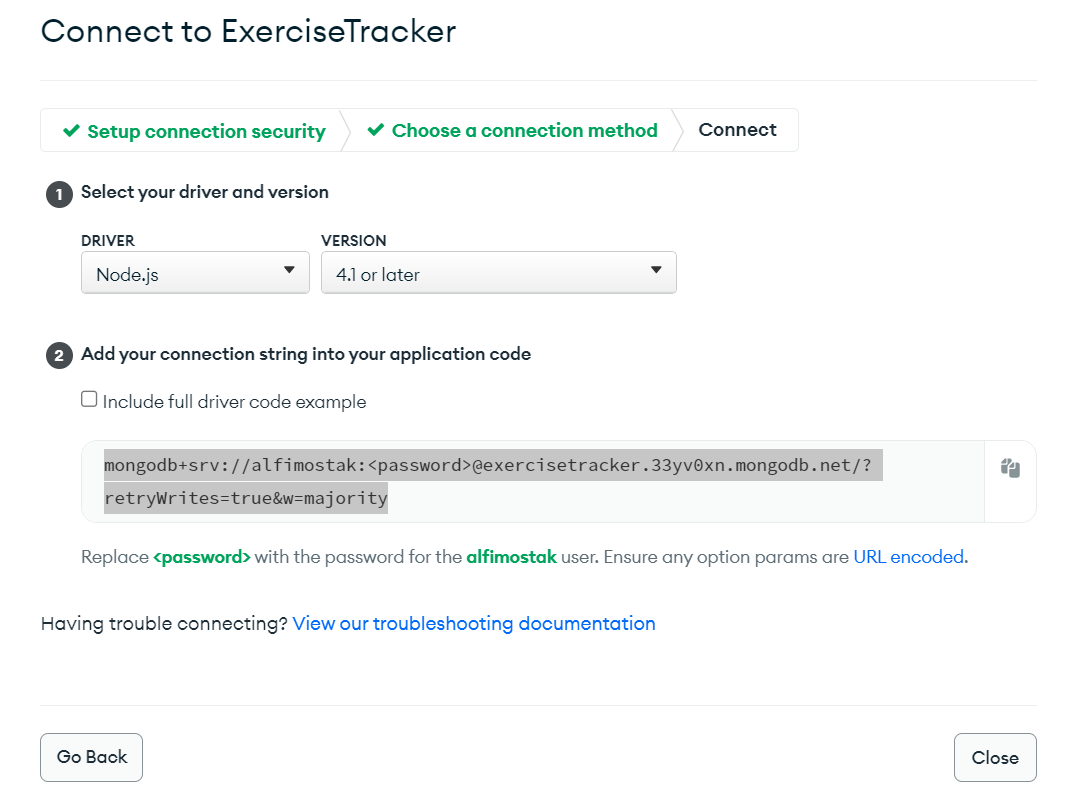The image size is (1075, 802).
Task: Enable Include full driver code example
Action: coord(89,398)
